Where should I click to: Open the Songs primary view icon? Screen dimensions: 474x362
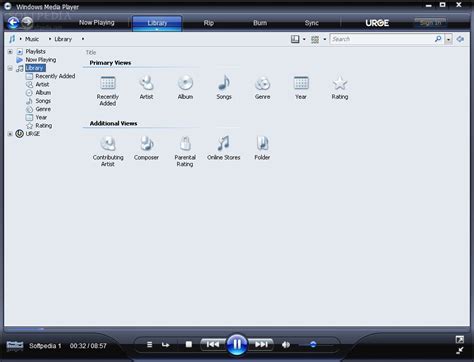pyautogui.click(x=224, y=87)
